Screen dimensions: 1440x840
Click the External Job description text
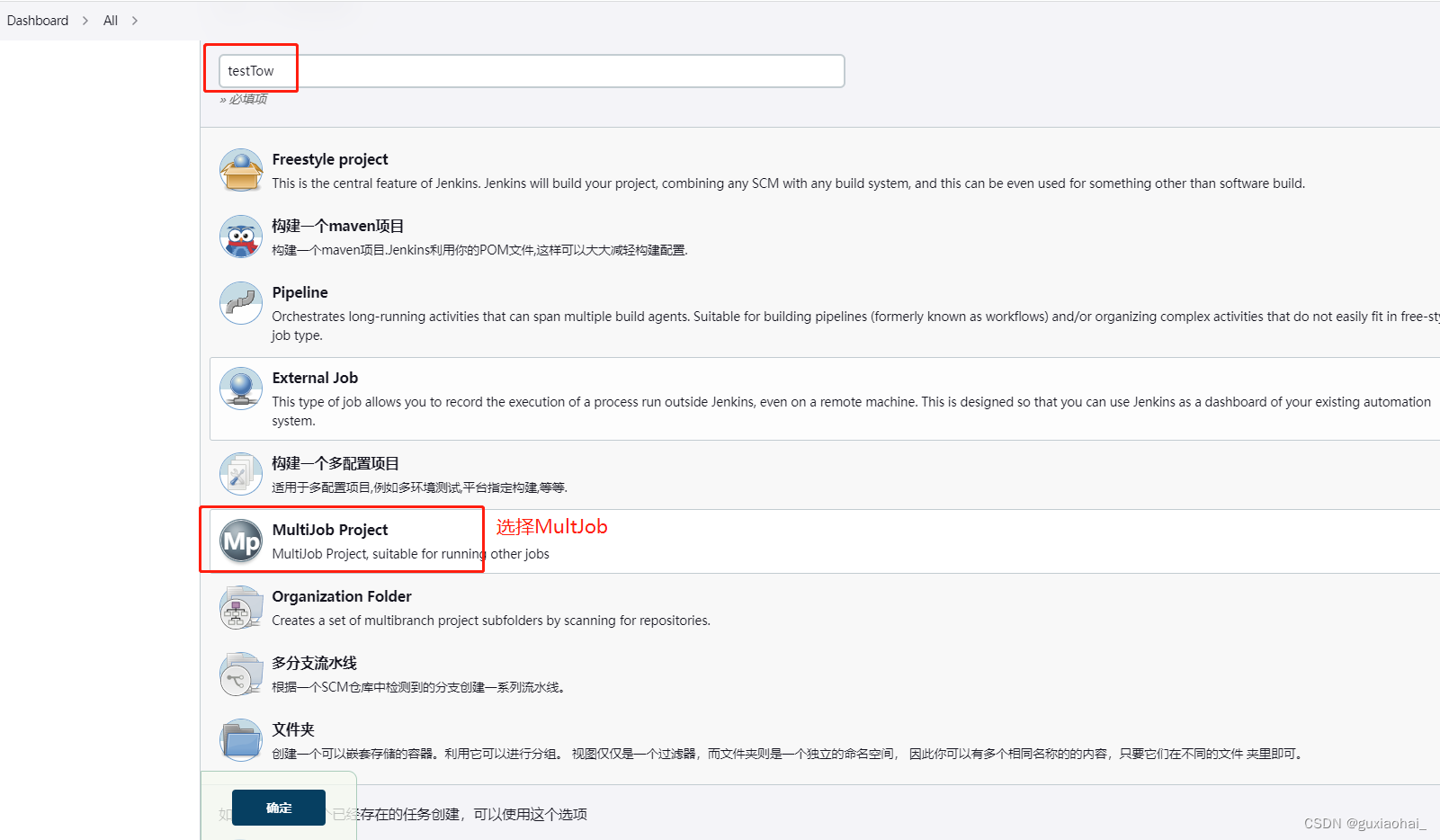click(x=851, y=411)
